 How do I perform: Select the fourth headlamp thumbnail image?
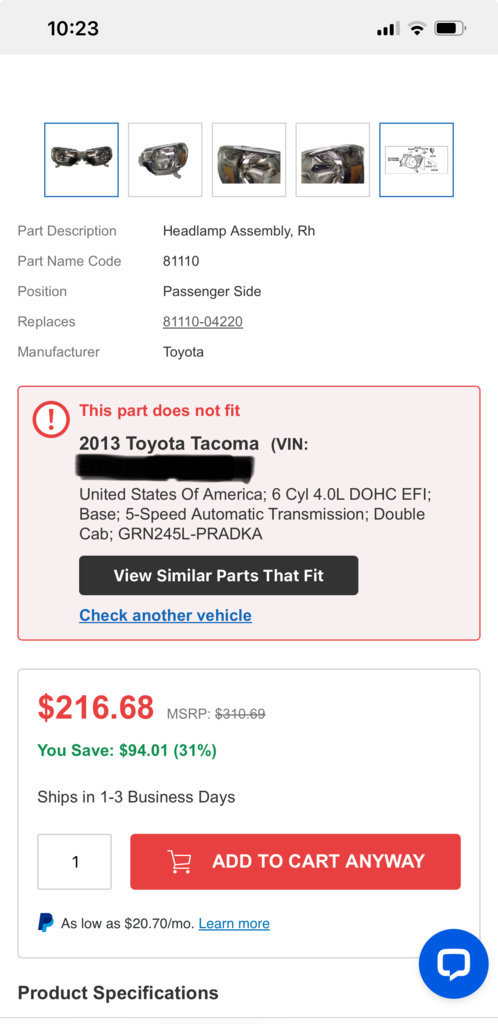click(x=333, y=159)
